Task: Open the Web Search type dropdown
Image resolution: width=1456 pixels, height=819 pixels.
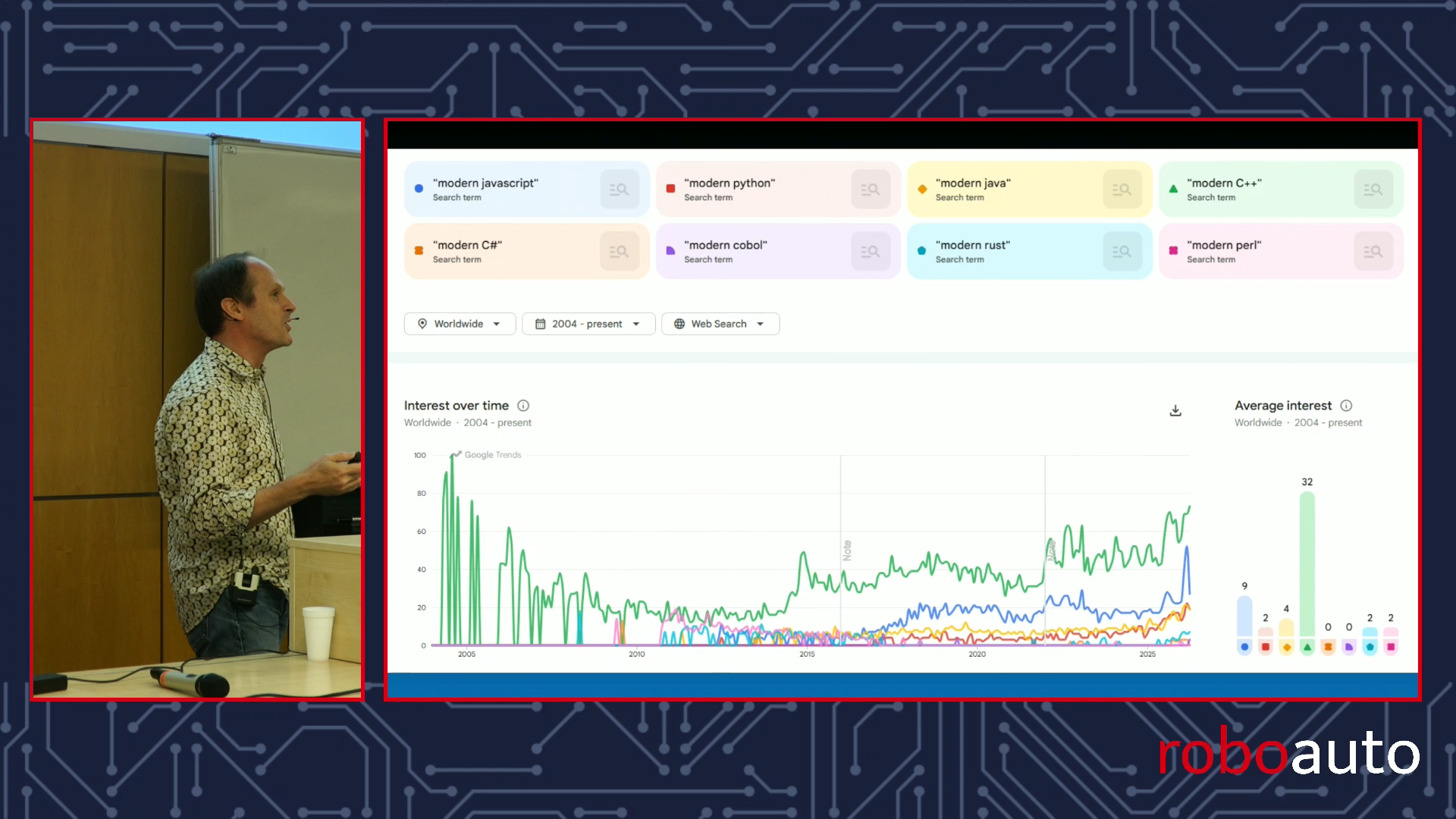Action: point(720,324)
